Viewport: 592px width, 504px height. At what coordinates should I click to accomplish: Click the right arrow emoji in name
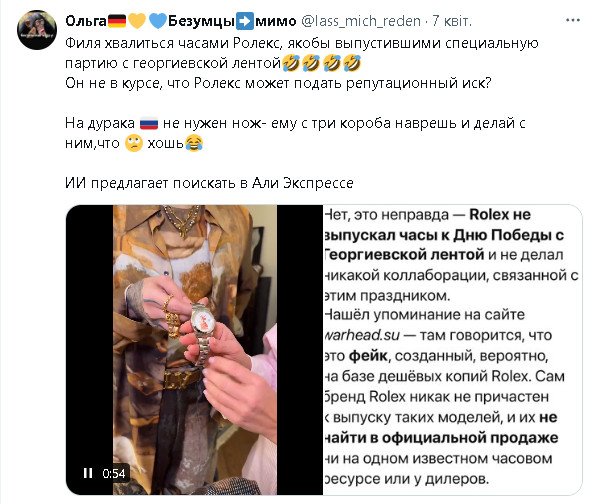coord(245,21)
